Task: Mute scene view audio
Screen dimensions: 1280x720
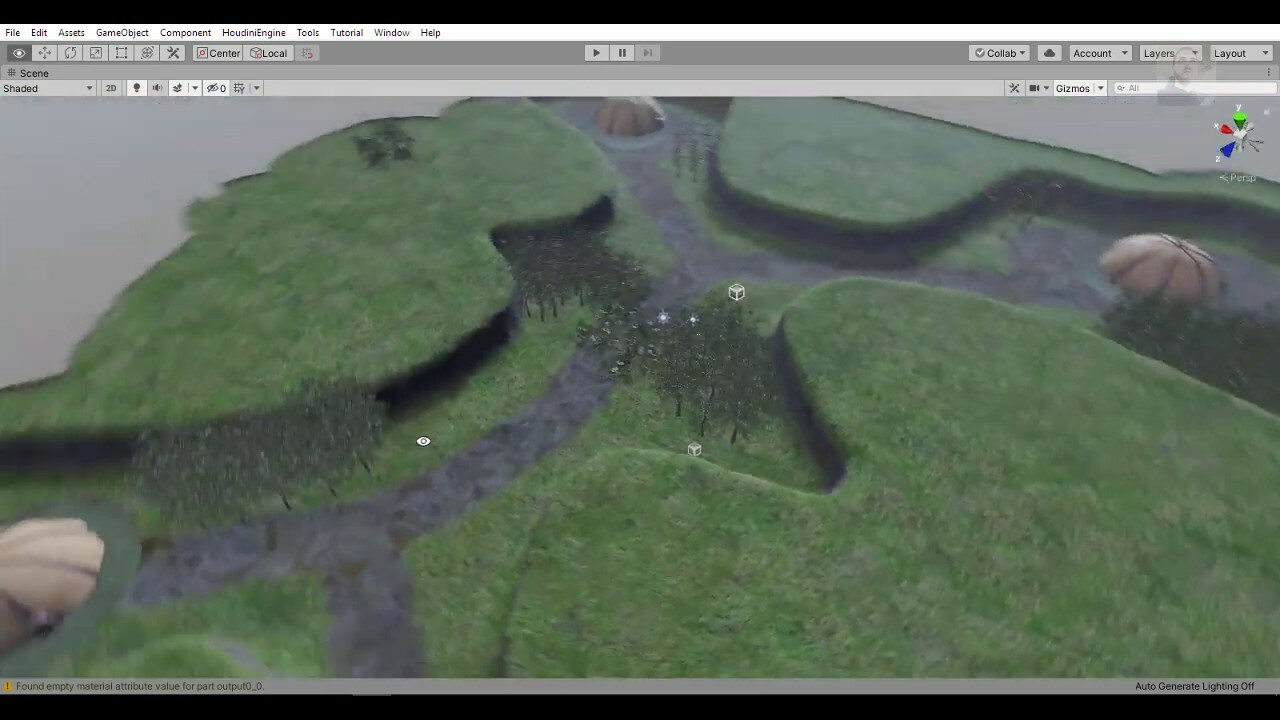Action: [x=157, y=88]
